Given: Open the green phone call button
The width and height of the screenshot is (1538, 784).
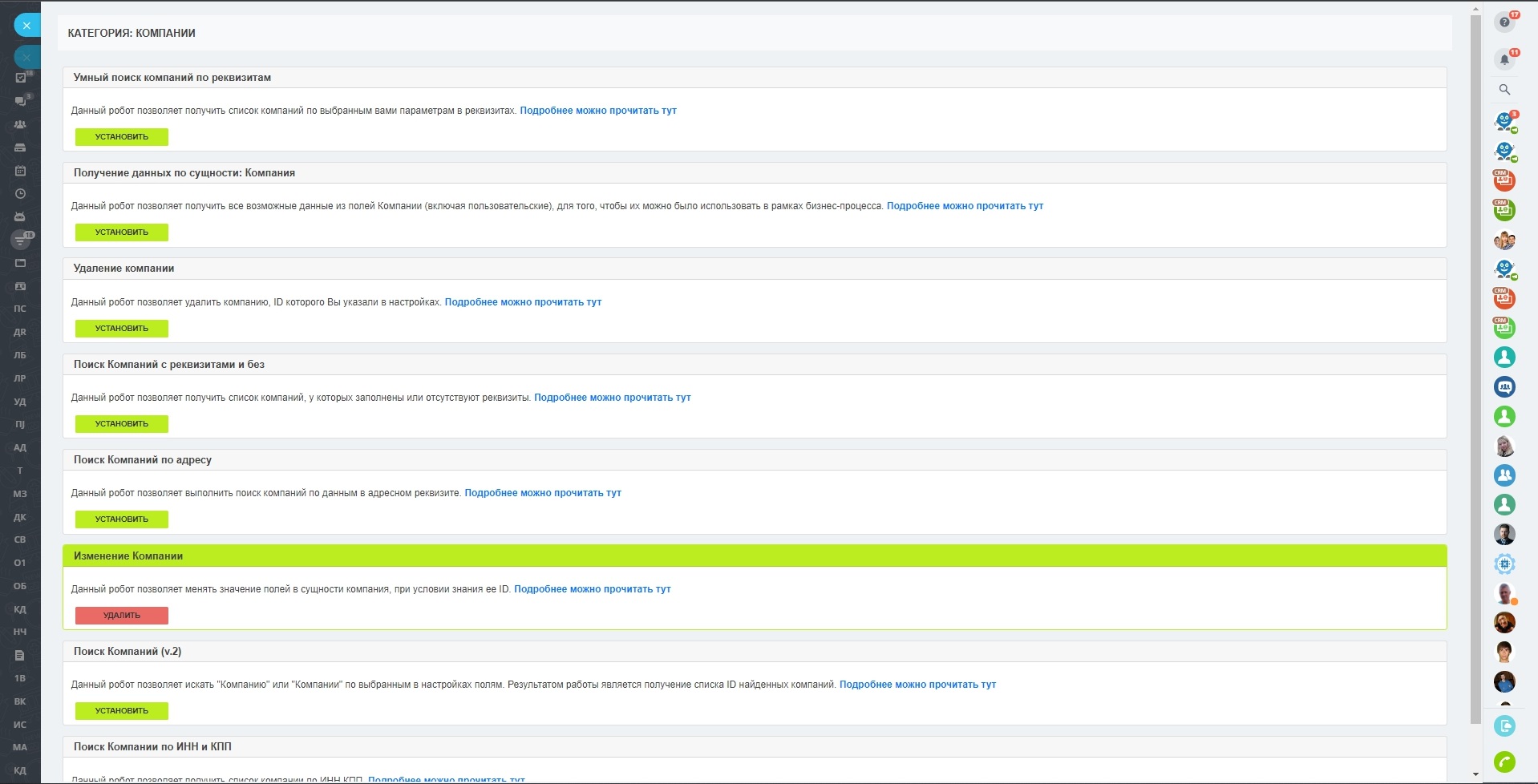Looking at the screenshot, I should tap(1504, 762).
